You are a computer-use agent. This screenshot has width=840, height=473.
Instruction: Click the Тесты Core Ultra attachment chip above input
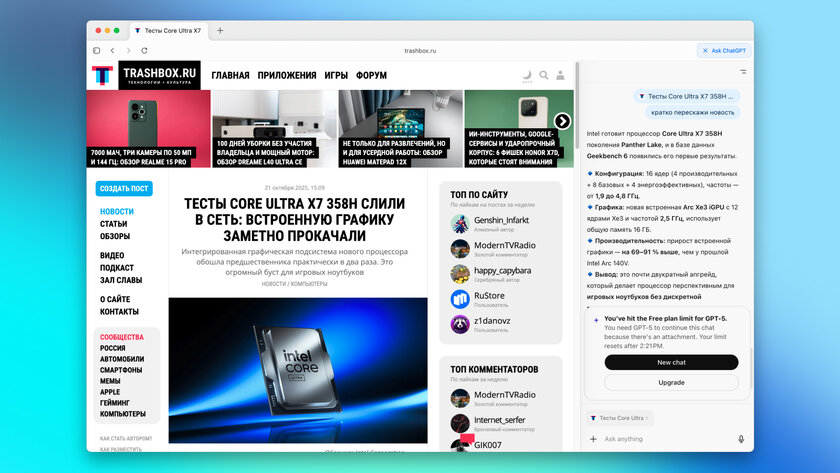(x=620, y=418)
